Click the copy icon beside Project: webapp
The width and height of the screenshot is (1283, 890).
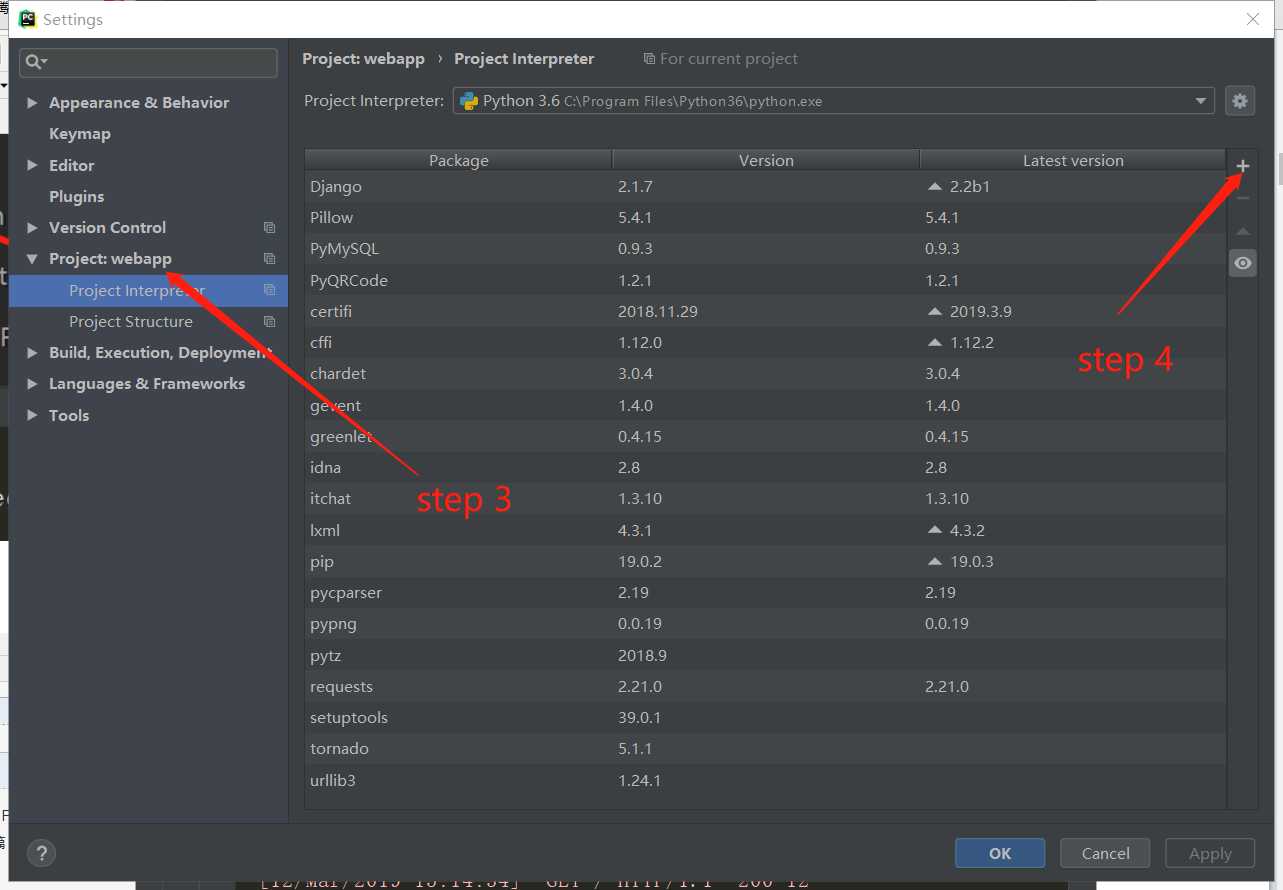coord(269,259)
